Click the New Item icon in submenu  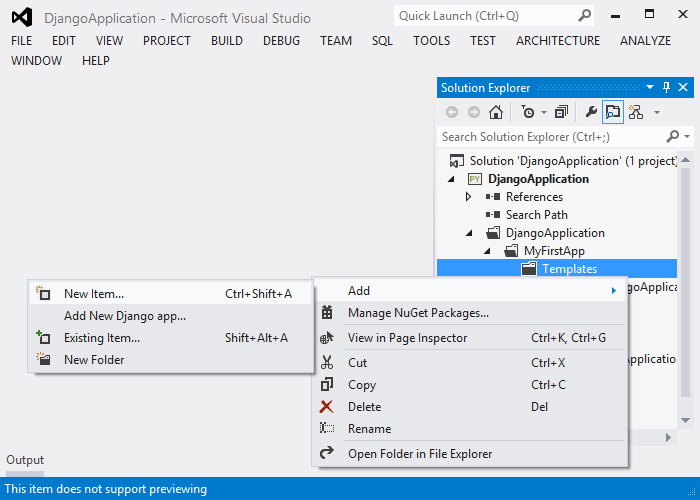(43, 293)
